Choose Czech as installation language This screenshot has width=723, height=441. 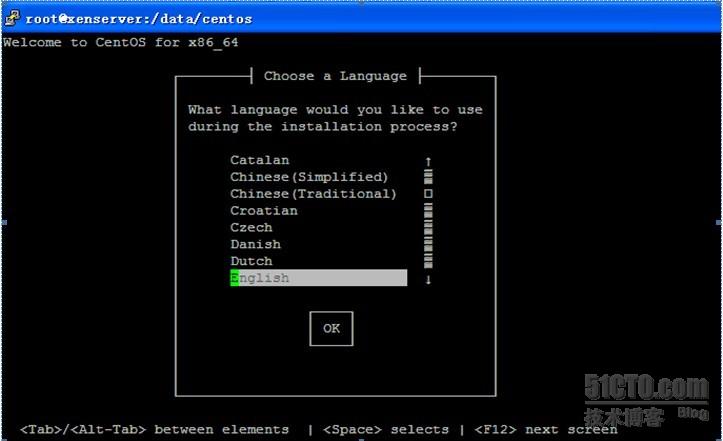coord(251,227)
